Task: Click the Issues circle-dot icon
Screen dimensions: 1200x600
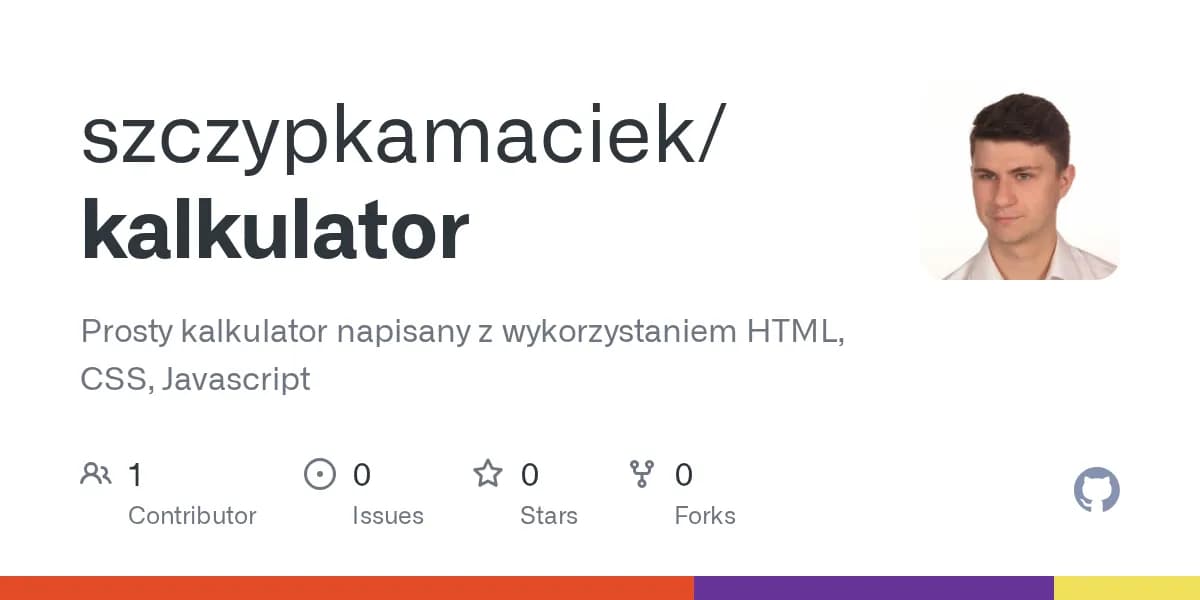Action: pos(319,474)
